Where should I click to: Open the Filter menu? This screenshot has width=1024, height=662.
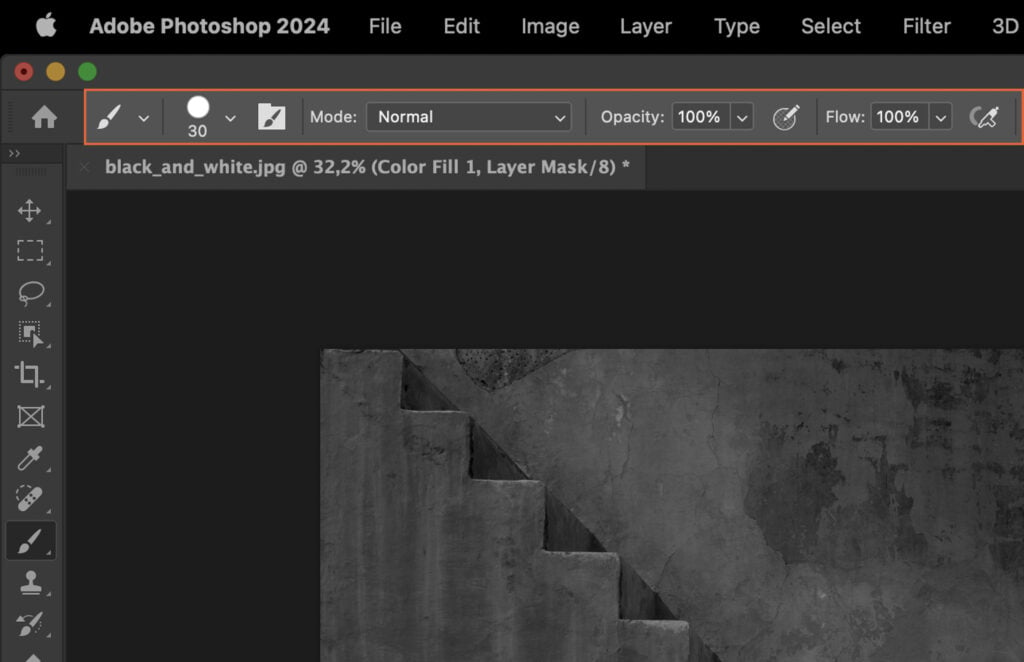tap(925, 26)
